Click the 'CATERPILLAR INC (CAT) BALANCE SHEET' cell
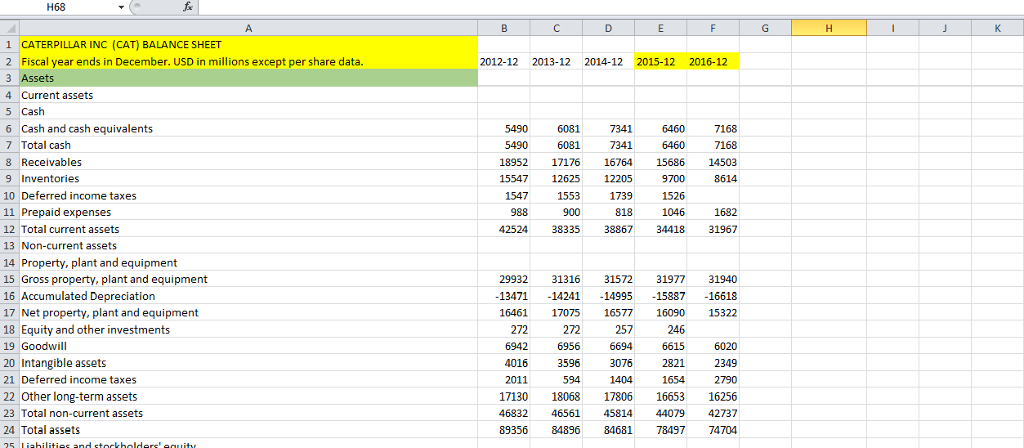1024x448 pixels. [x=248, y=44]
